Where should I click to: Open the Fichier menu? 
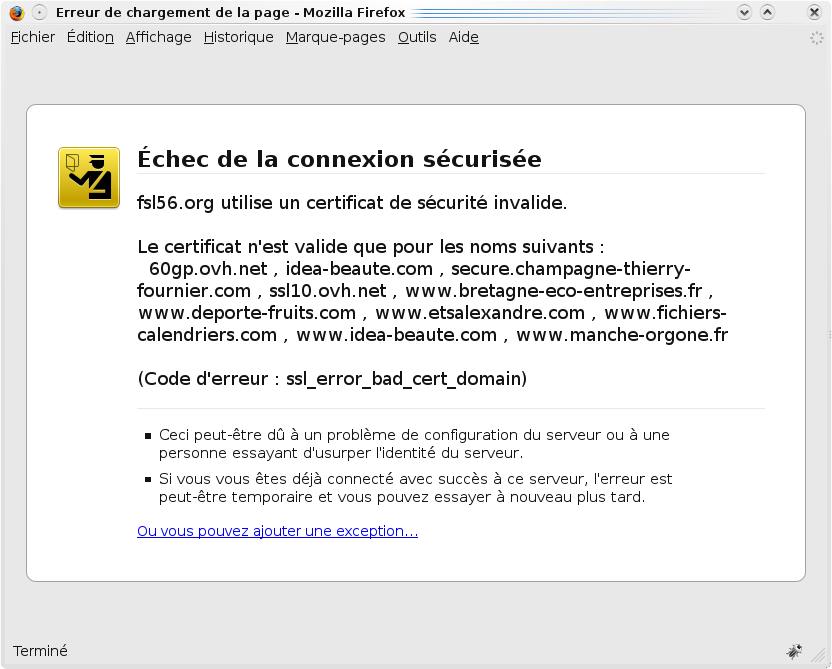point(33,37)
